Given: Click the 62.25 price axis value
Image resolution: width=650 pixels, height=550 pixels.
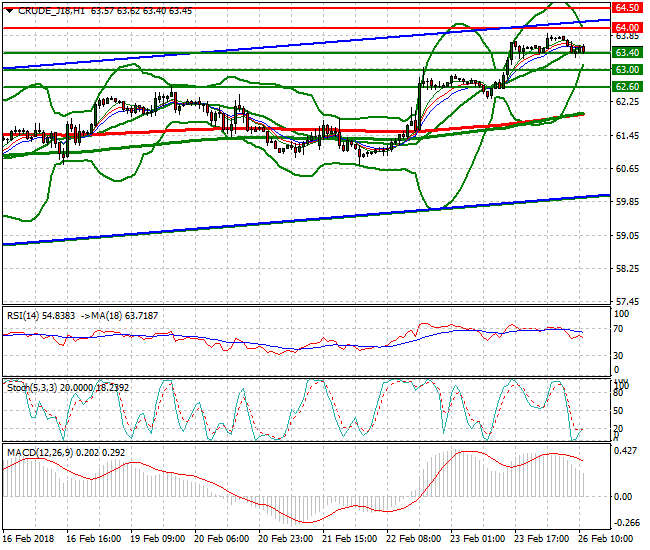Looking at the screenshot, I should [x=627, y=102].
